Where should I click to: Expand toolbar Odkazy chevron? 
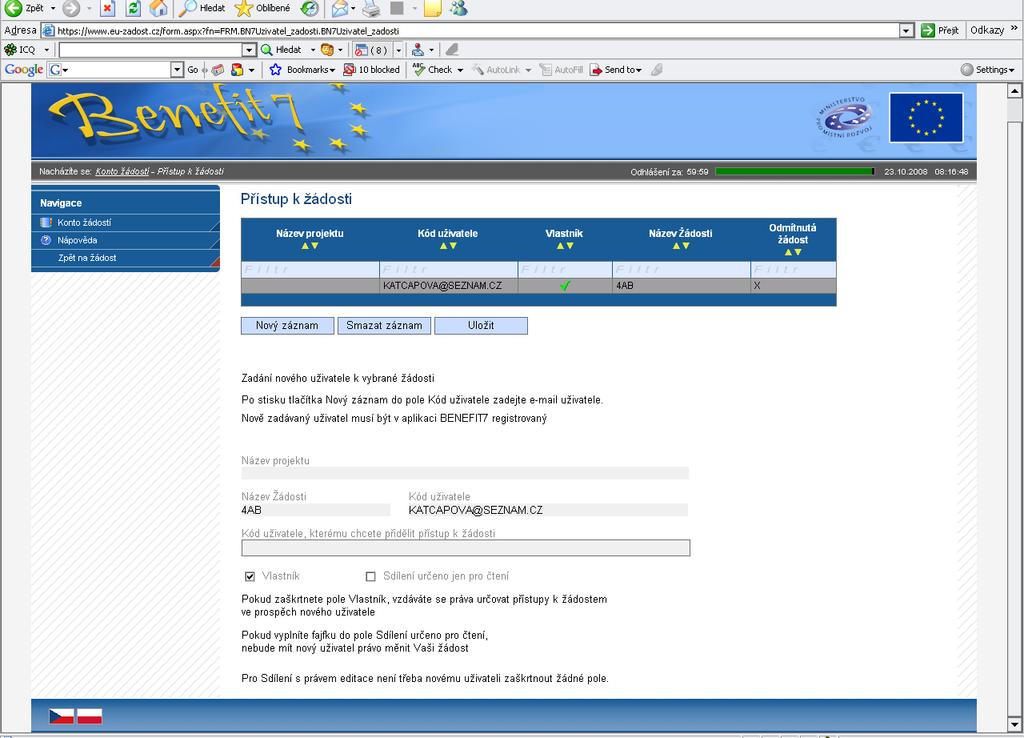tap(1014, 29)
